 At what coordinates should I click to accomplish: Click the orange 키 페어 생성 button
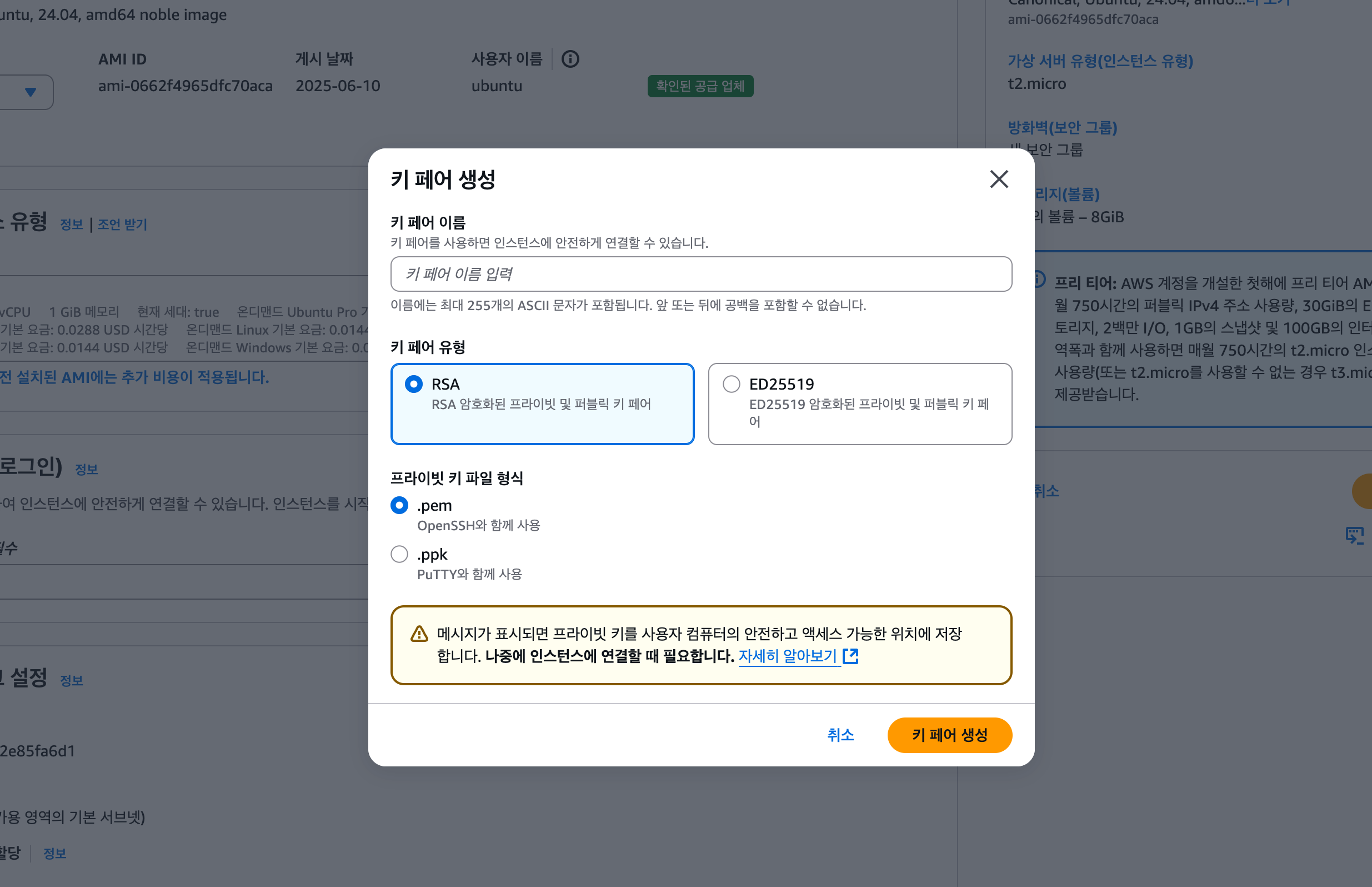coord(949,735)
